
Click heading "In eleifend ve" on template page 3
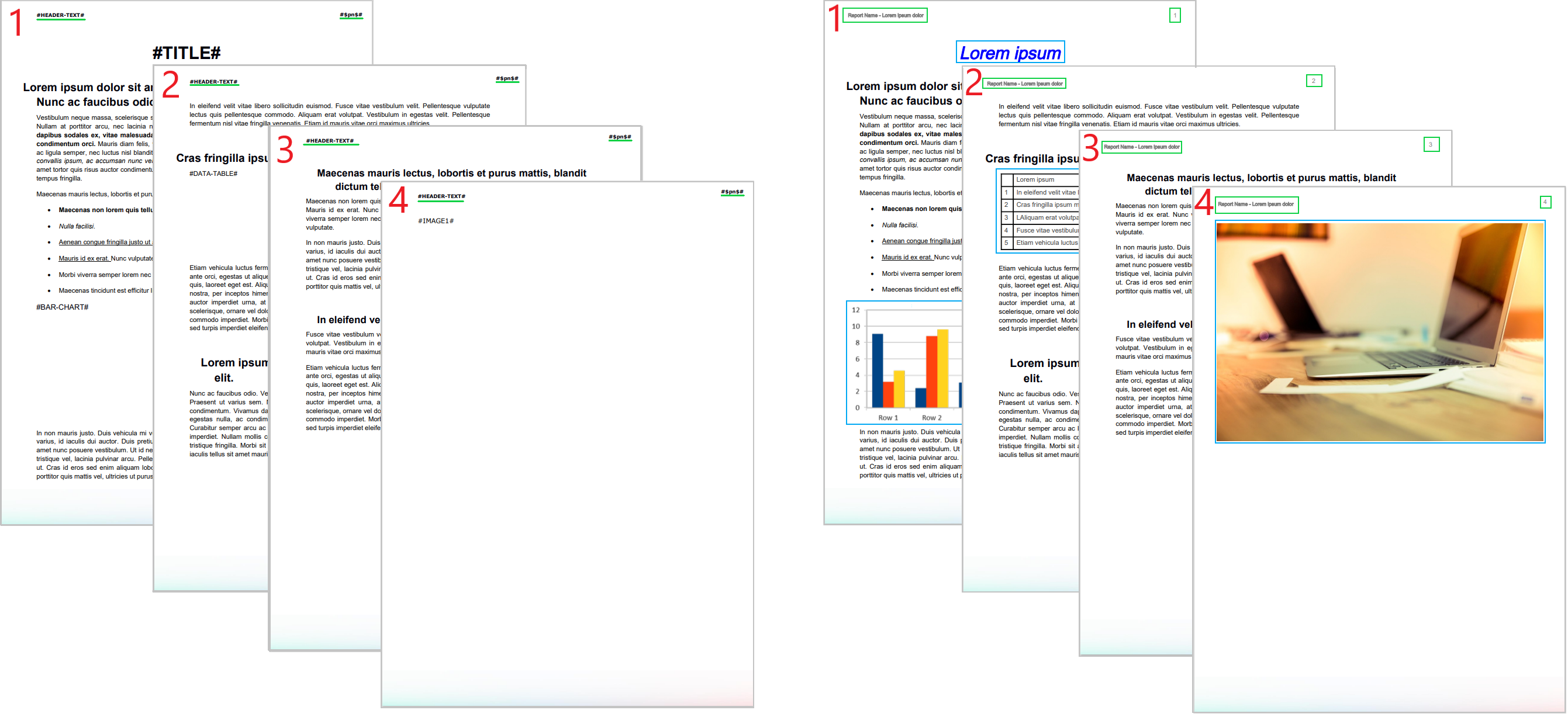pos(348,320)
